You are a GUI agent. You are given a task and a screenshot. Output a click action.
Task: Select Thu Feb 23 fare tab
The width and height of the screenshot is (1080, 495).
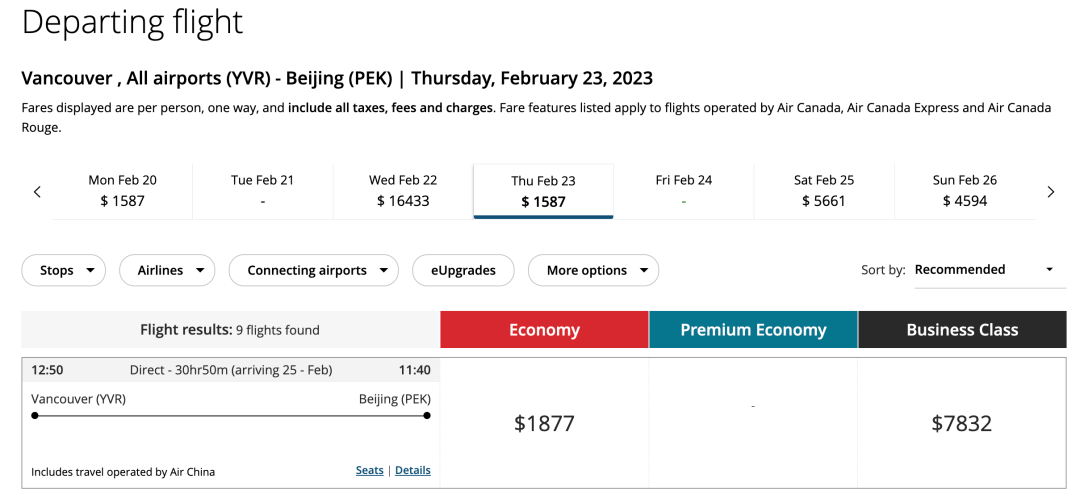coord(543,191)
